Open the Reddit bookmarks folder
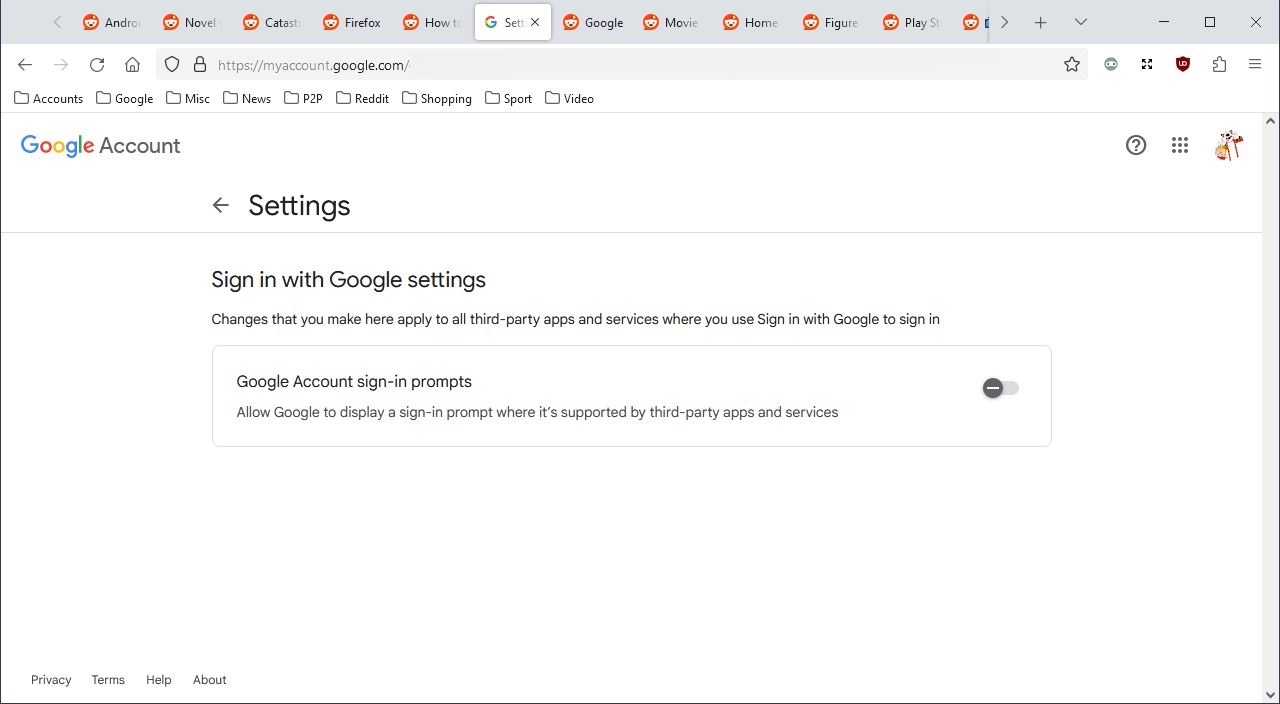The image size is (1280, 704). coord(363,98)
